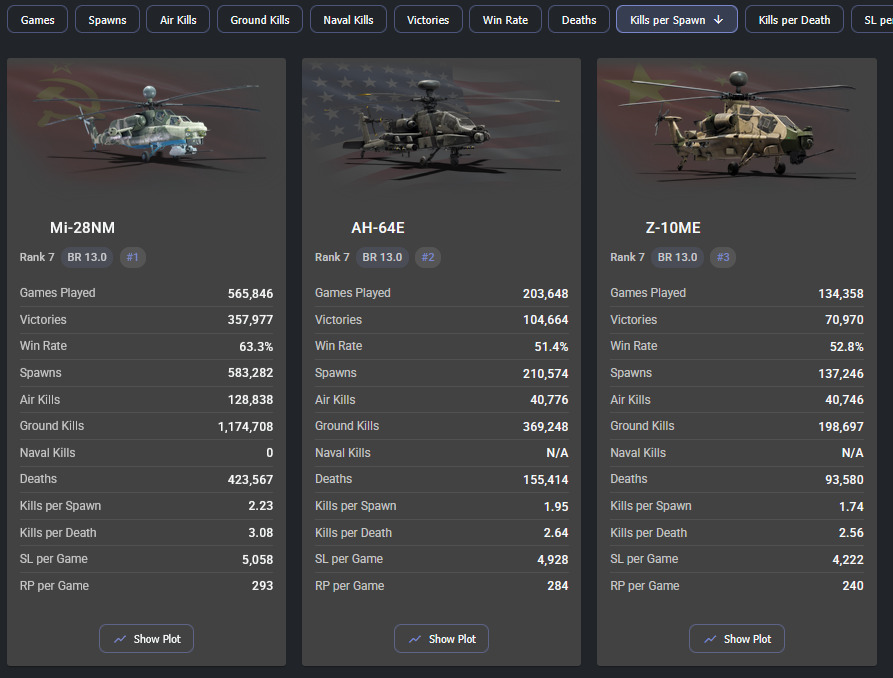Screen dimensions: 893x678
Task: Select the Victories sort chip
Action: [428, 20]
